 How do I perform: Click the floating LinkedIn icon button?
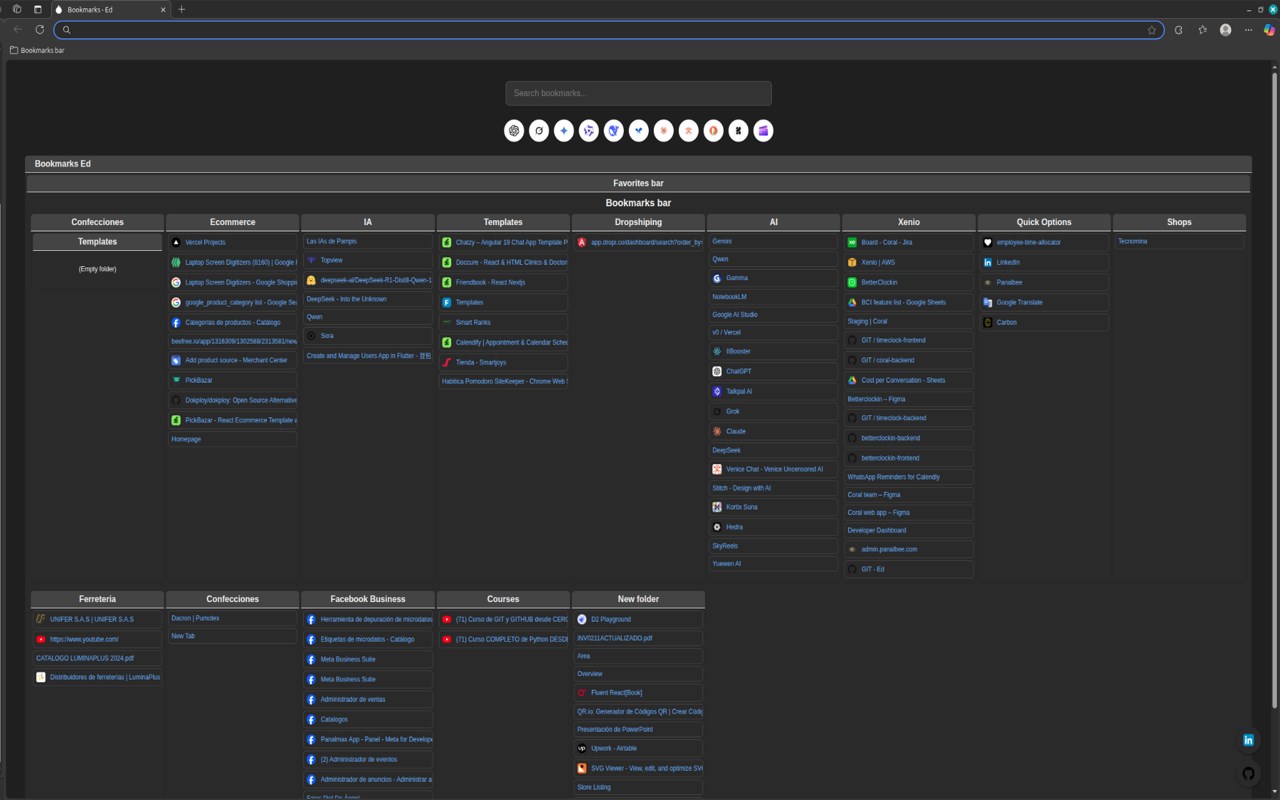tap(1248, 740)
